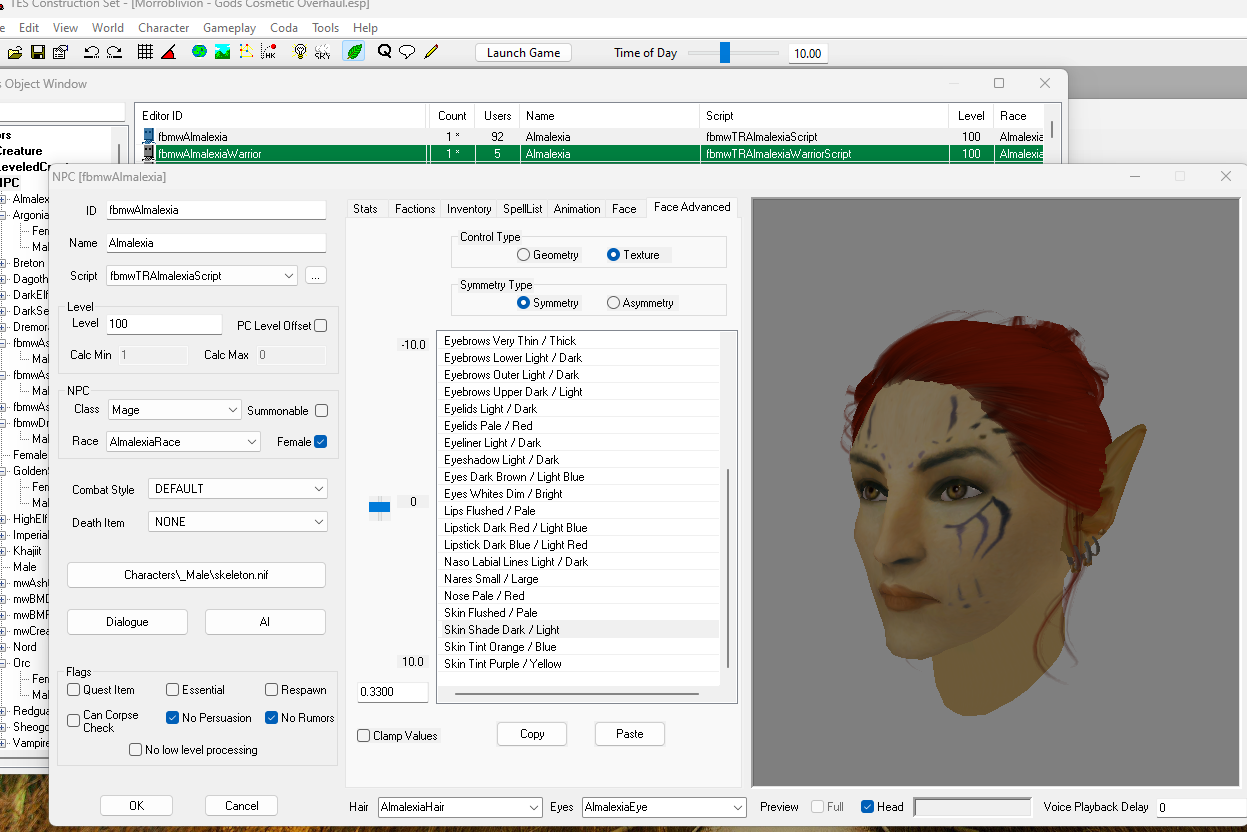Disable the No Persuasion flag

coord(172,718)
